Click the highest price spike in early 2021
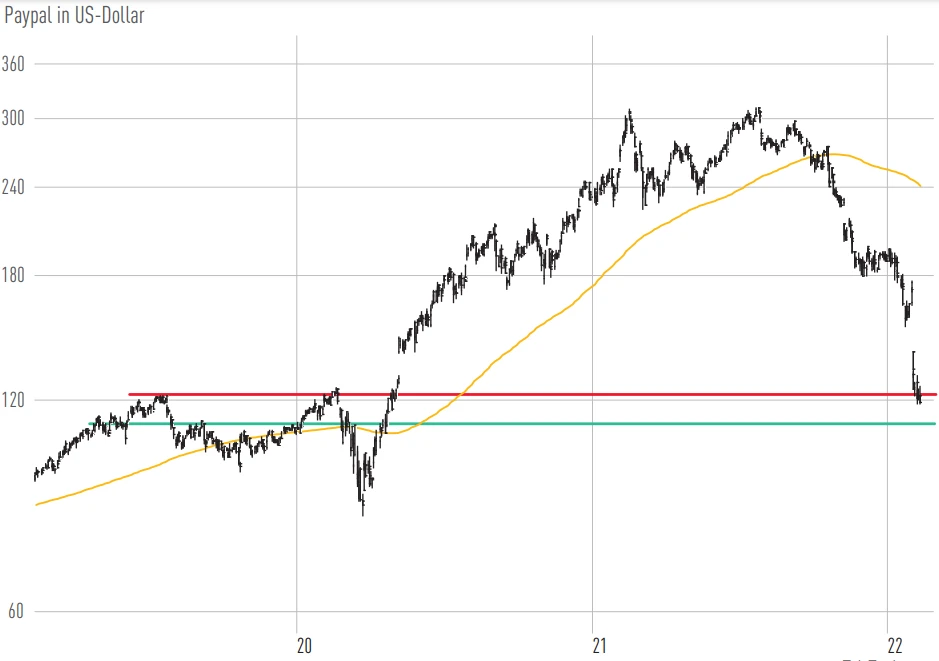Image resolution: width=939 pixels, height=661 pixels. click(x=629, y=113)
